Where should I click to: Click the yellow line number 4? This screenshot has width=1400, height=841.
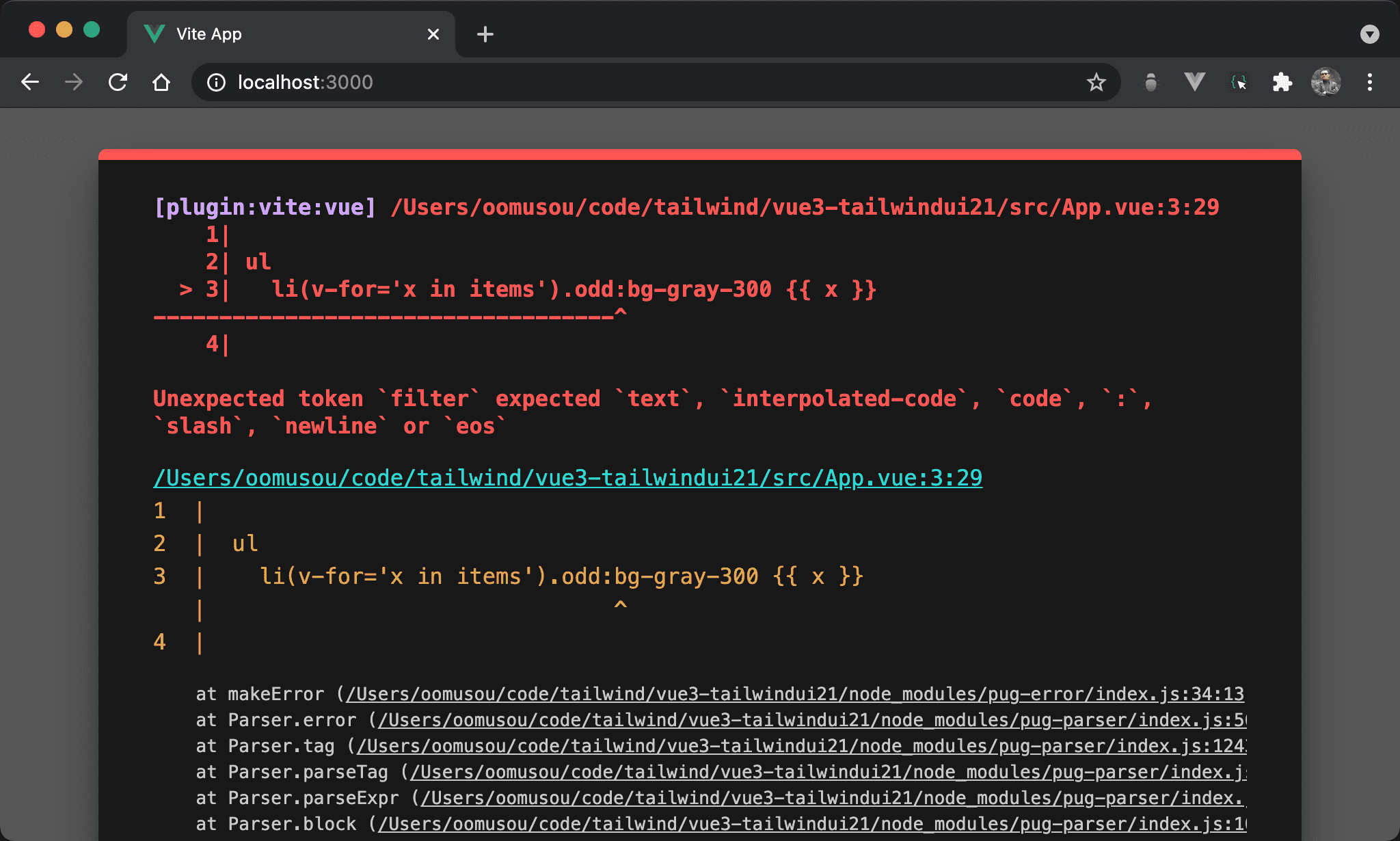(x=159, y=642)
